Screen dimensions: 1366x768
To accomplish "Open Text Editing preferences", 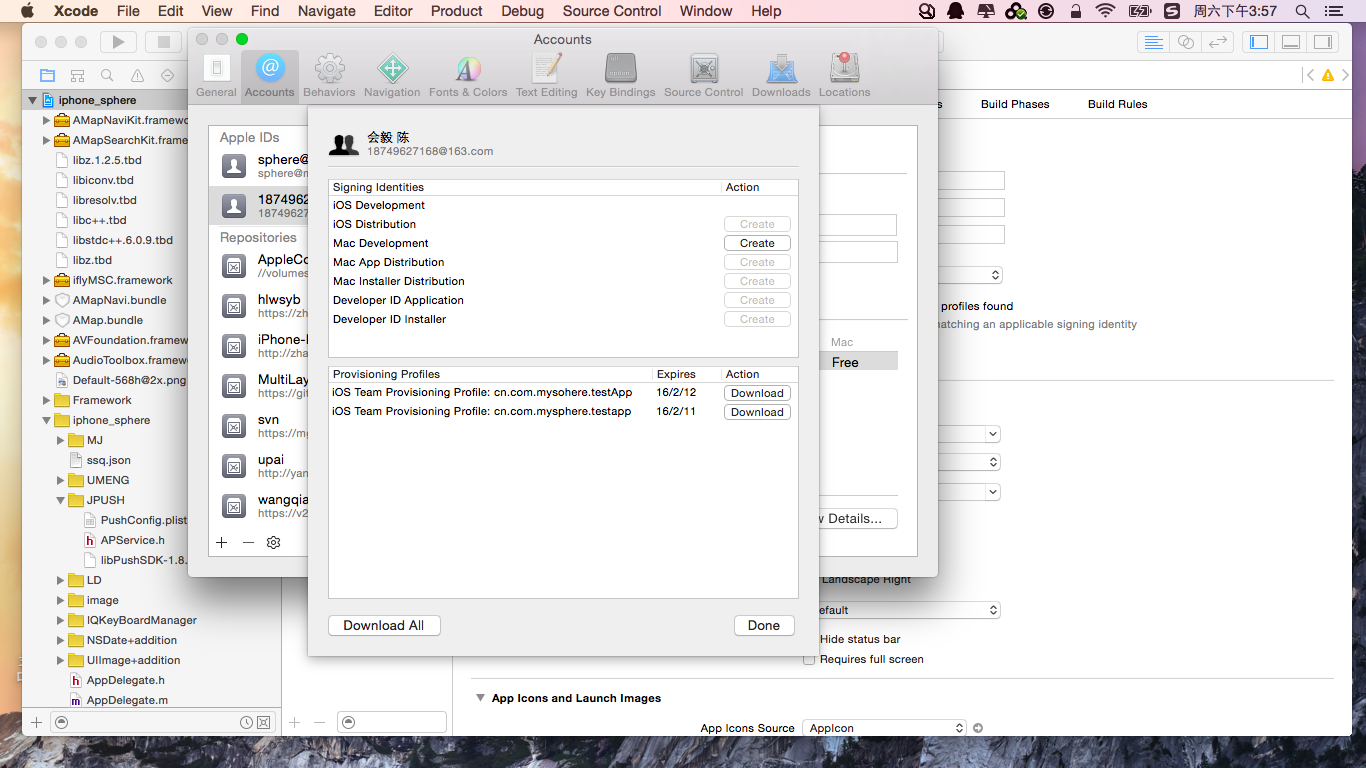I will click(546, 76).
